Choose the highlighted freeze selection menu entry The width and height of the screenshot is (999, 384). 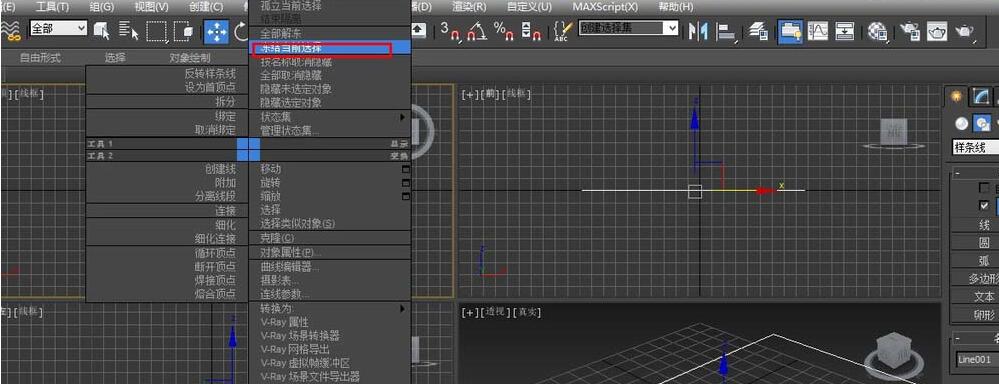(x=330, y=48)
